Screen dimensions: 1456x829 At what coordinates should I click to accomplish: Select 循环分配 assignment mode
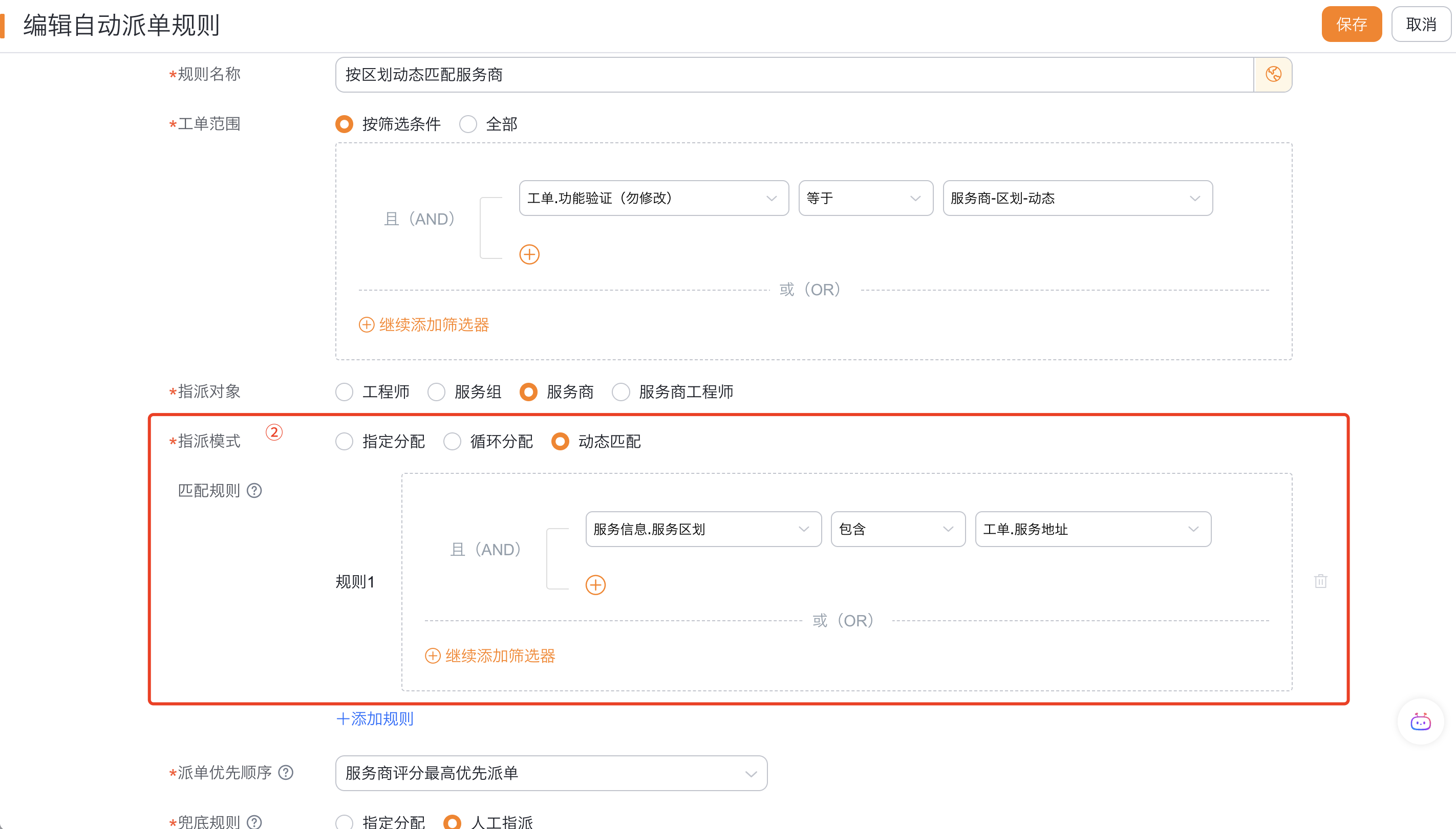tap(452, 441)
